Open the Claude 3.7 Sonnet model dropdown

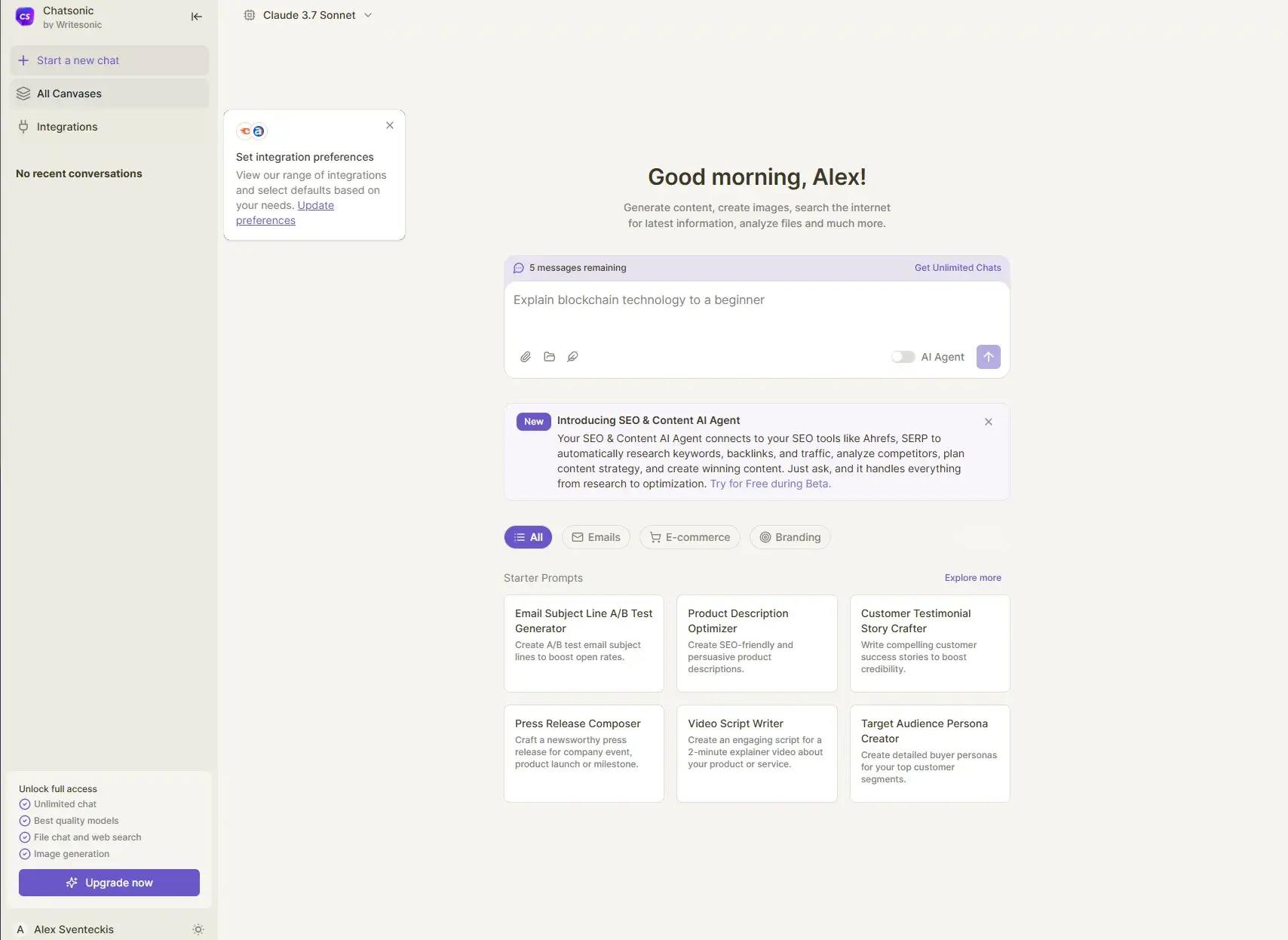[x=309, y=15]
